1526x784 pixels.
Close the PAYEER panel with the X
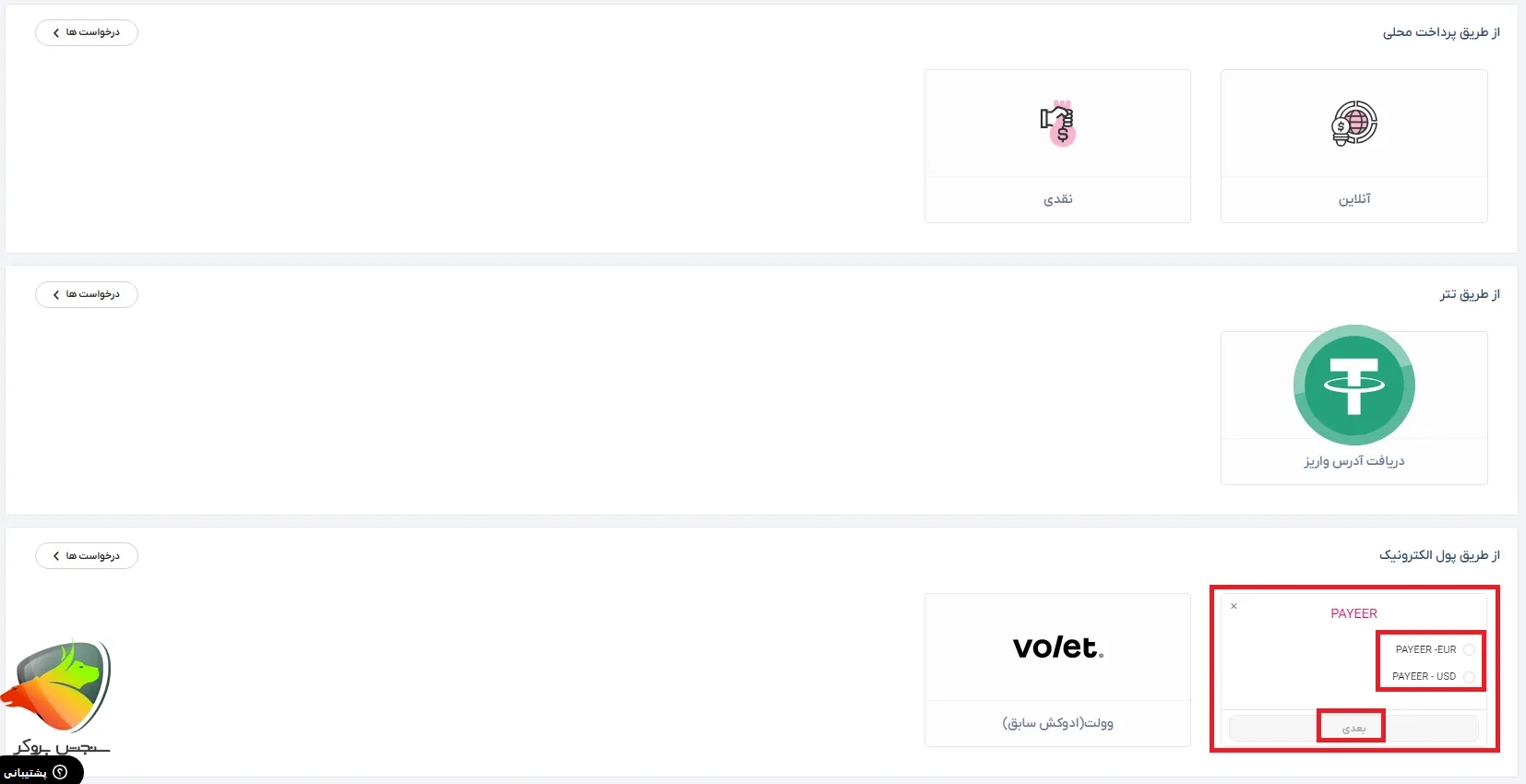[x=1234, y=606]
